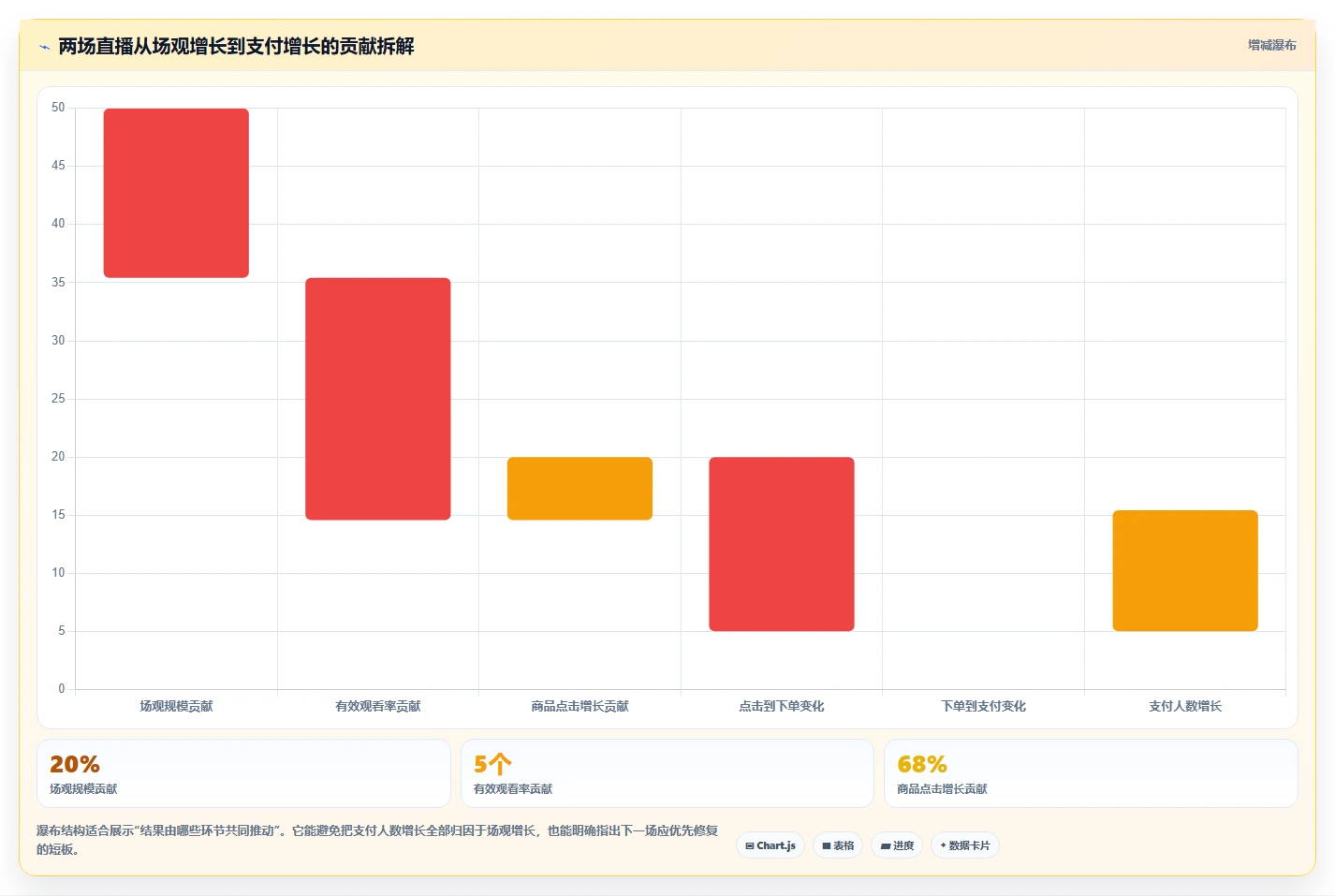Click the 数据卡片 tag chip
Screen dimensions: 1335x896
965,845
